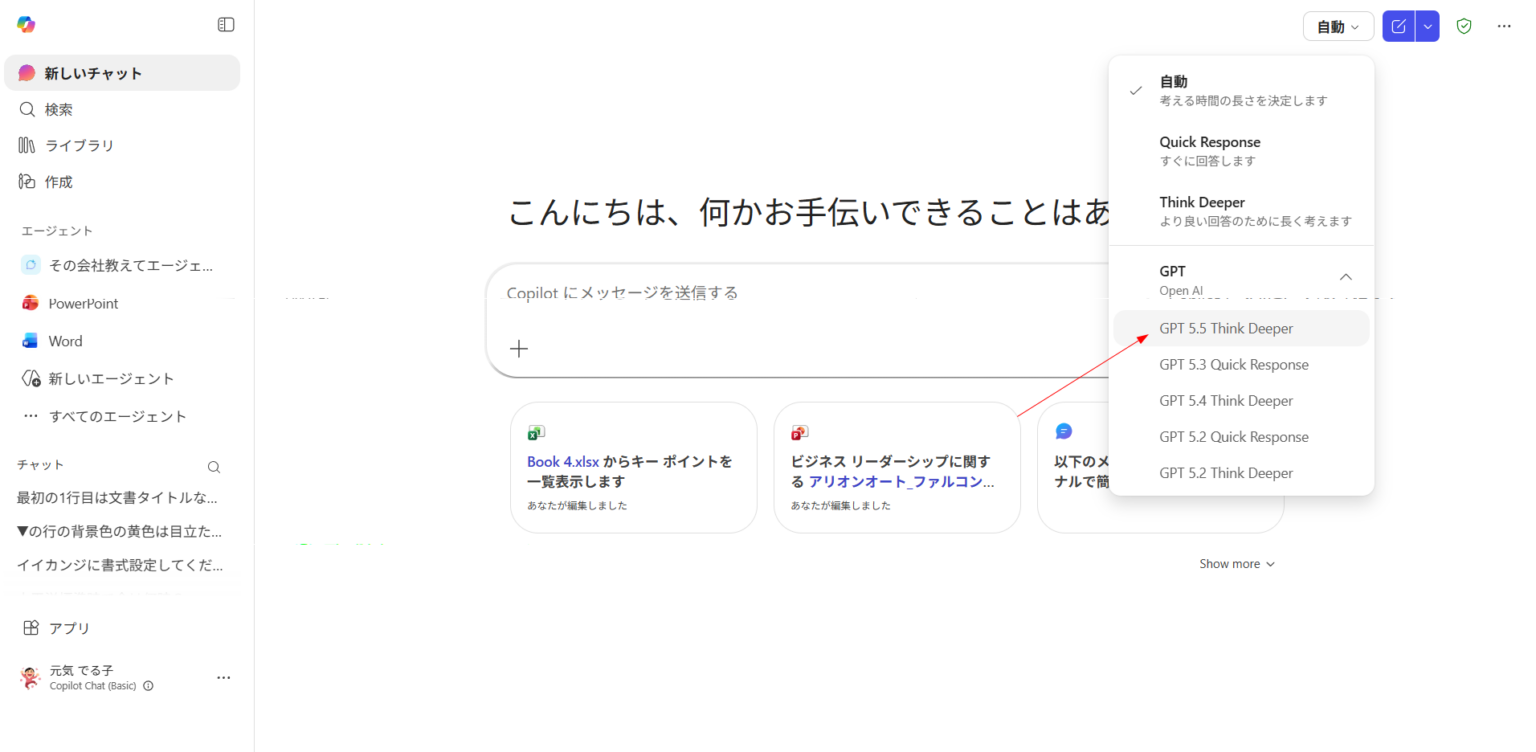1536x752 pixels.
Task: Expand the new chat dropdown arrow
Action: [1428, 27]
